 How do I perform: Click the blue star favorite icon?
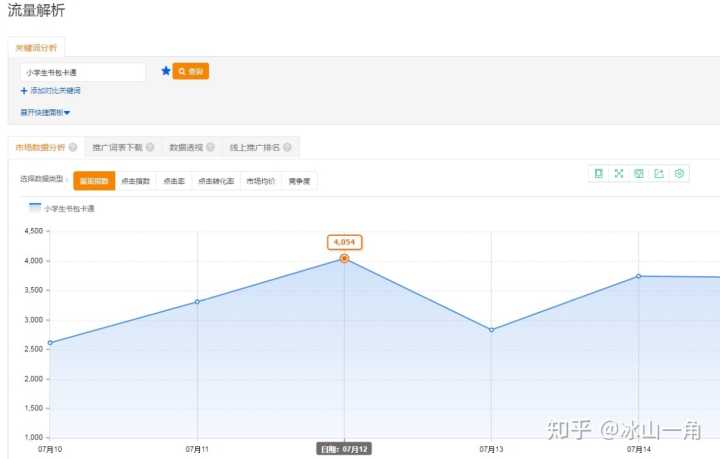click(x=166, y=71)
